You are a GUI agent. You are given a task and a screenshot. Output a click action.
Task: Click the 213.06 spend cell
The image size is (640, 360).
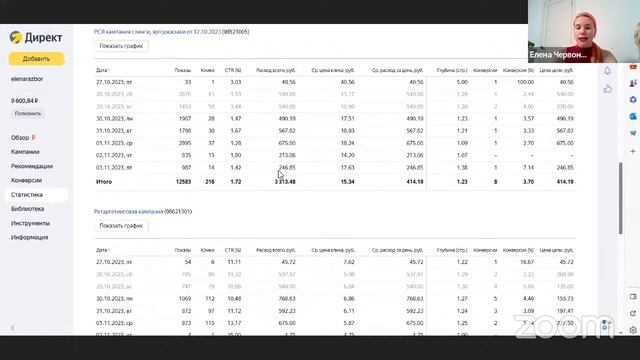[x=287, y=156]
